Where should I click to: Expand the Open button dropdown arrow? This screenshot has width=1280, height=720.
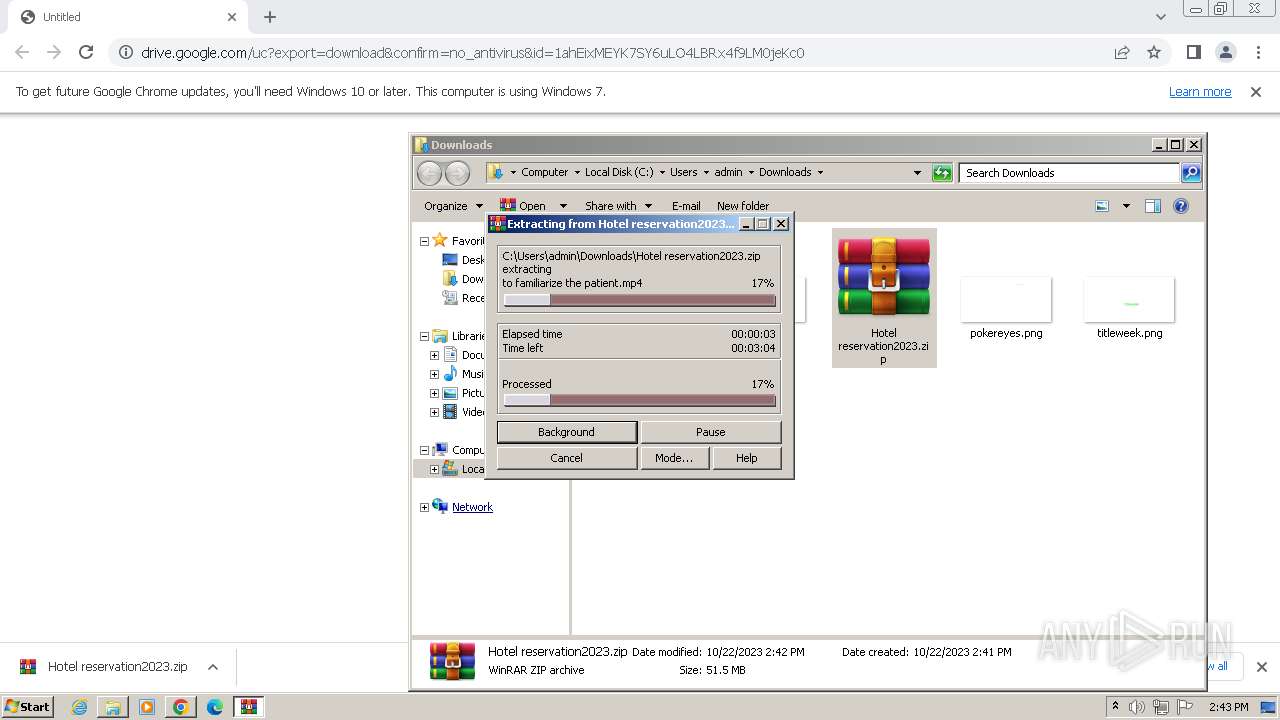pyautogui.click(x=563, y=206)
